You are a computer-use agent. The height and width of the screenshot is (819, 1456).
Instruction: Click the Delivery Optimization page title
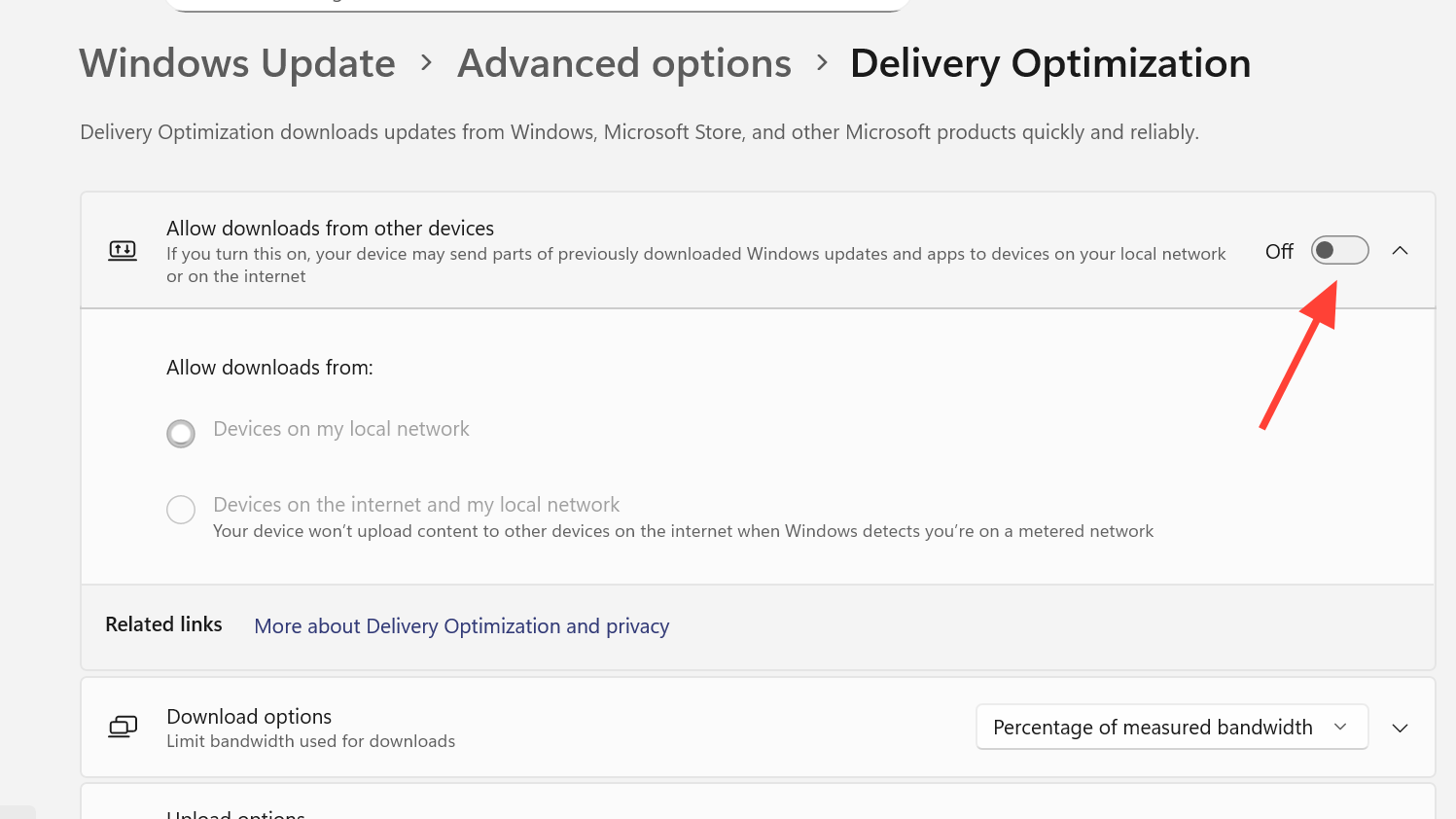tap(1049, 64)
